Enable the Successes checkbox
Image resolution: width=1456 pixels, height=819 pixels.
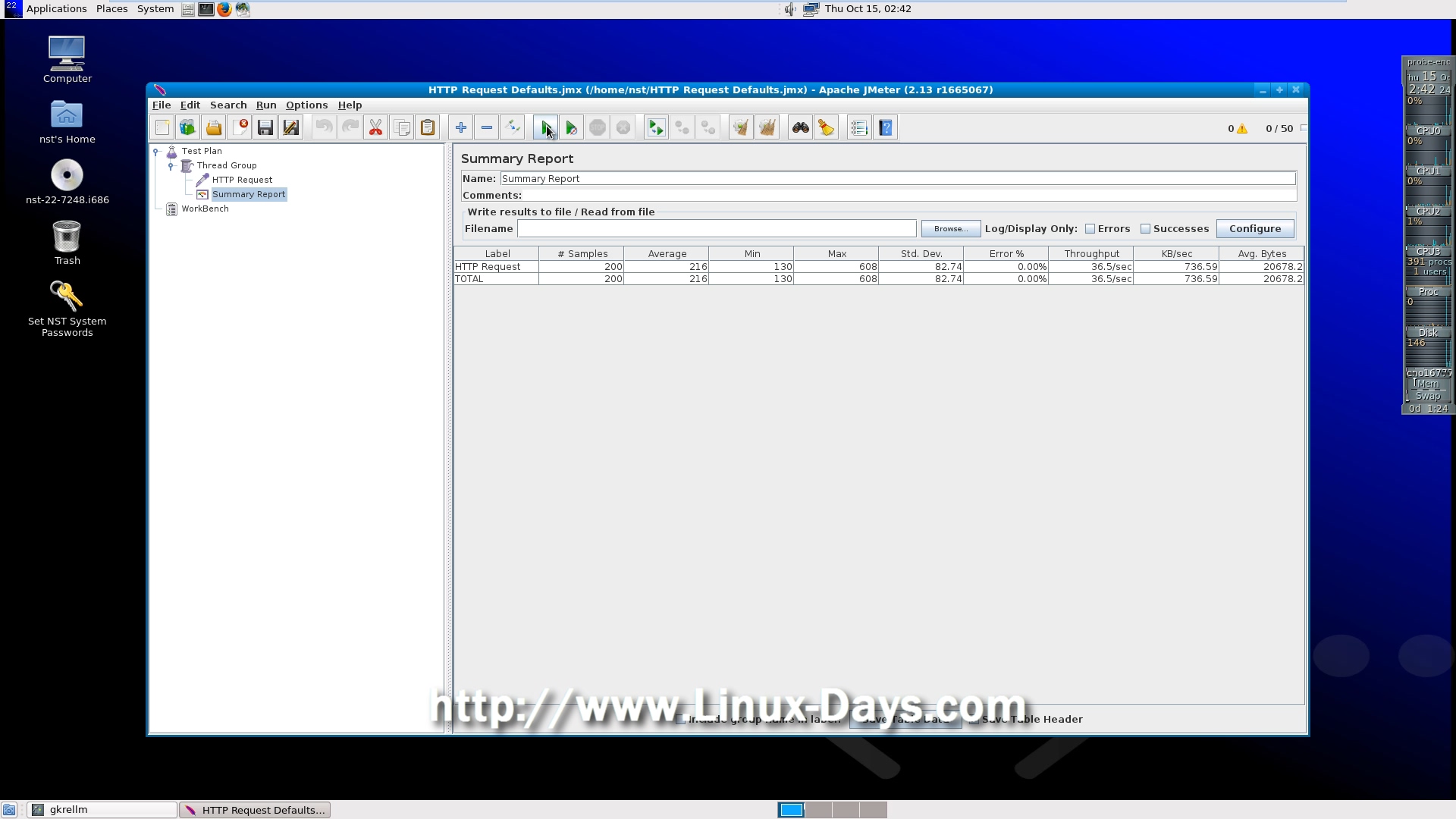tap(1146, 229)
